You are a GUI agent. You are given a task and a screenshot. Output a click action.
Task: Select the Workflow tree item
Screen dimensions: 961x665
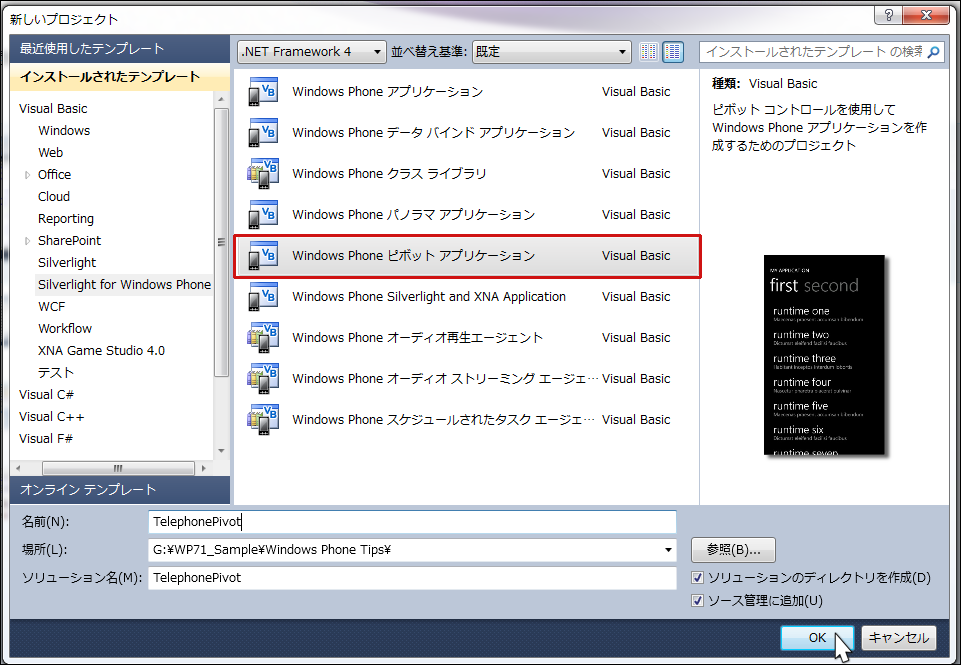coord(65,329)
